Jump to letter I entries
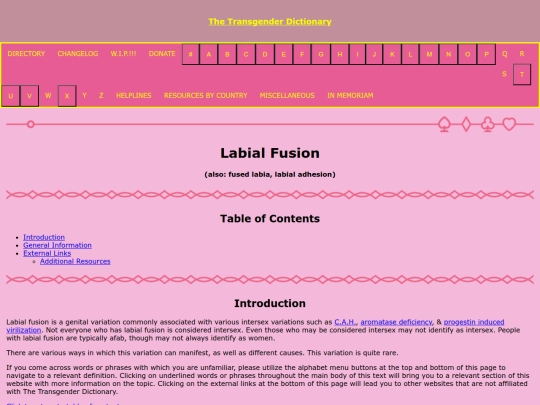 point(357,54)
